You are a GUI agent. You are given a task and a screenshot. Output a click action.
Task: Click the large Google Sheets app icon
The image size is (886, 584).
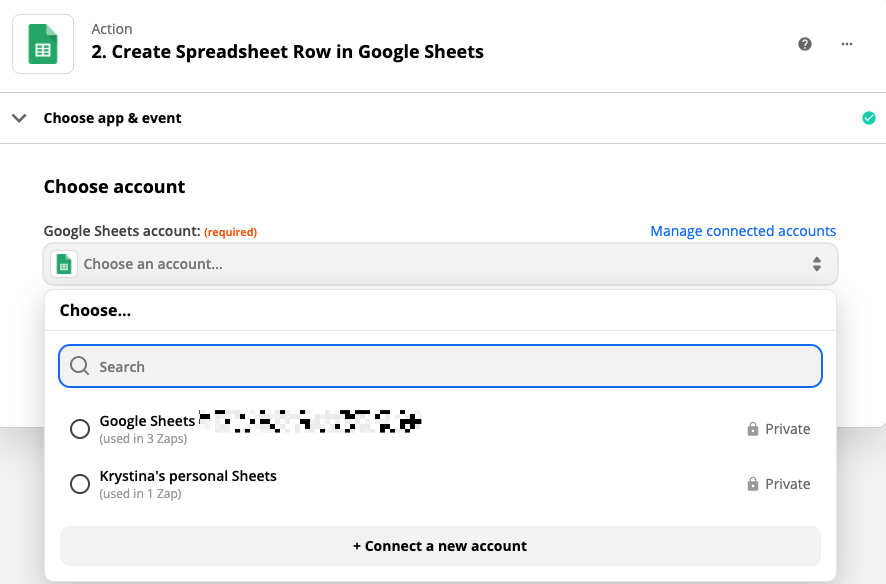(43, 44)
